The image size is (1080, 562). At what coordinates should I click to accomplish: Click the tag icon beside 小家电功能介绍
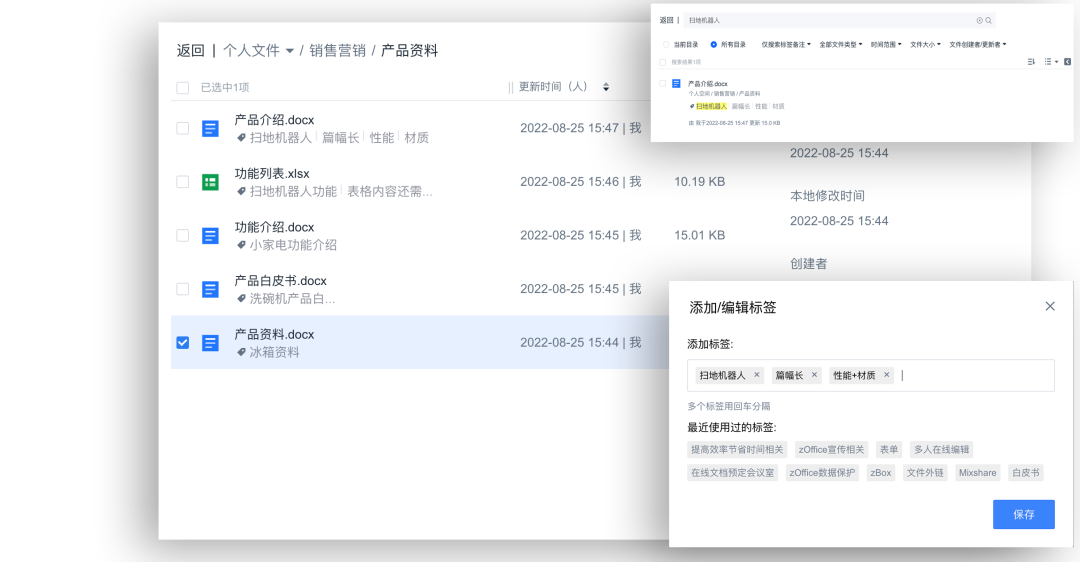pyautogui.click(x=241, y=244)
